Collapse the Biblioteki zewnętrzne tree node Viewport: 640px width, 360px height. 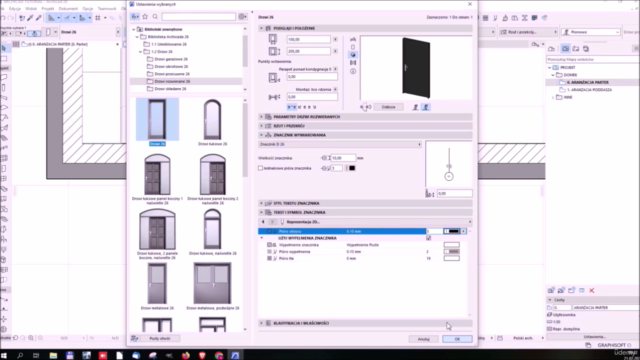click(133, 29)
